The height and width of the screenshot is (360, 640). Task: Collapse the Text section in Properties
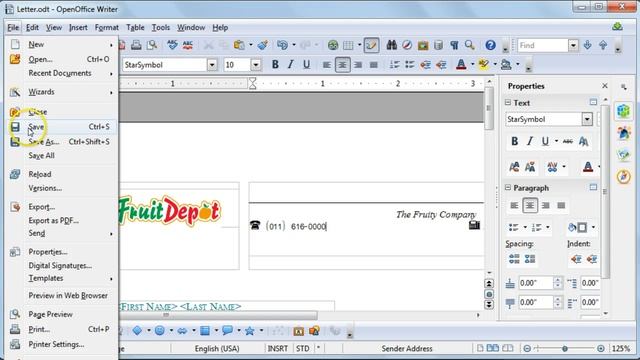[x=508, y=102]
